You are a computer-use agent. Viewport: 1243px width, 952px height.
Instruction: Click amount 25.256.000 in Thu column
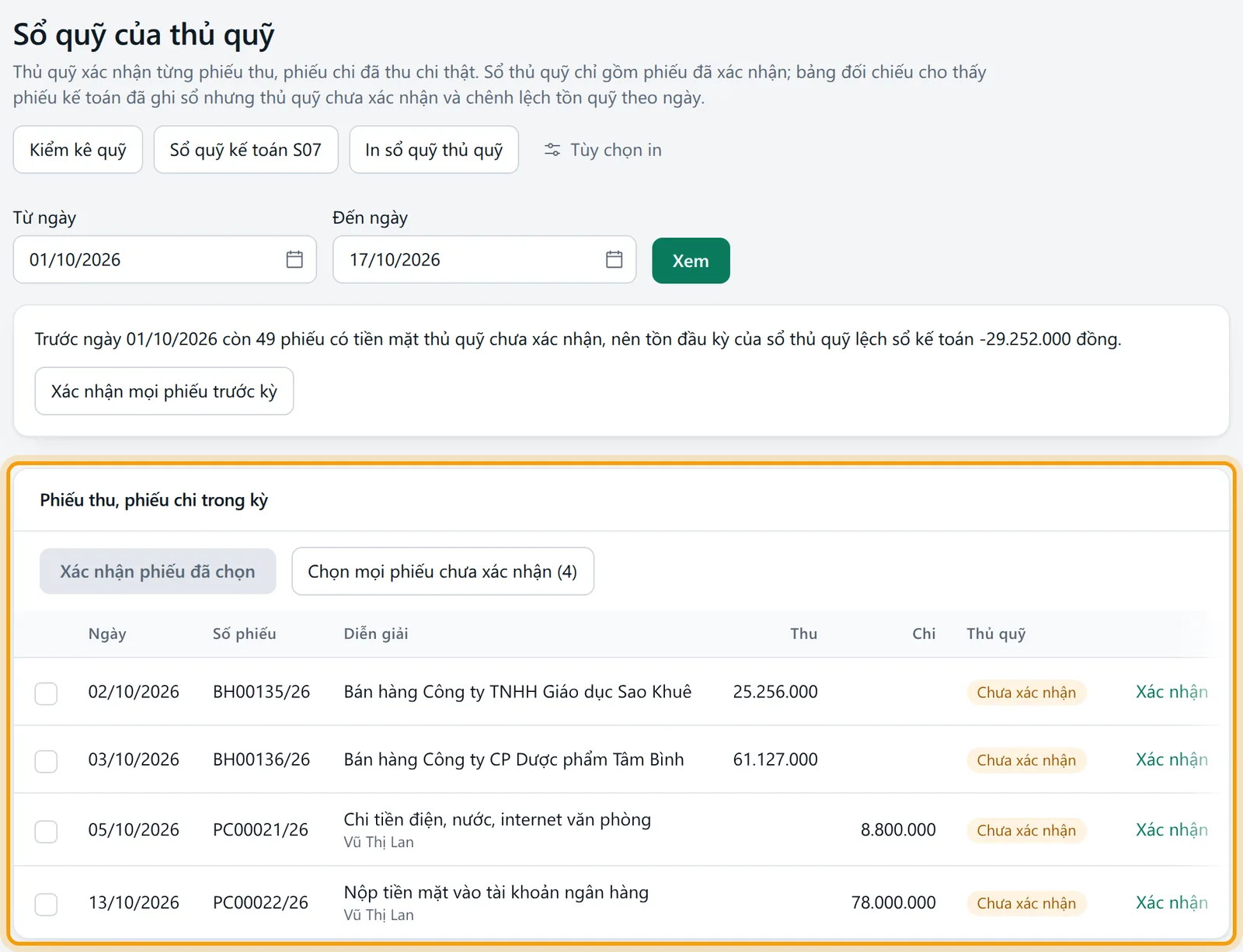775,692
